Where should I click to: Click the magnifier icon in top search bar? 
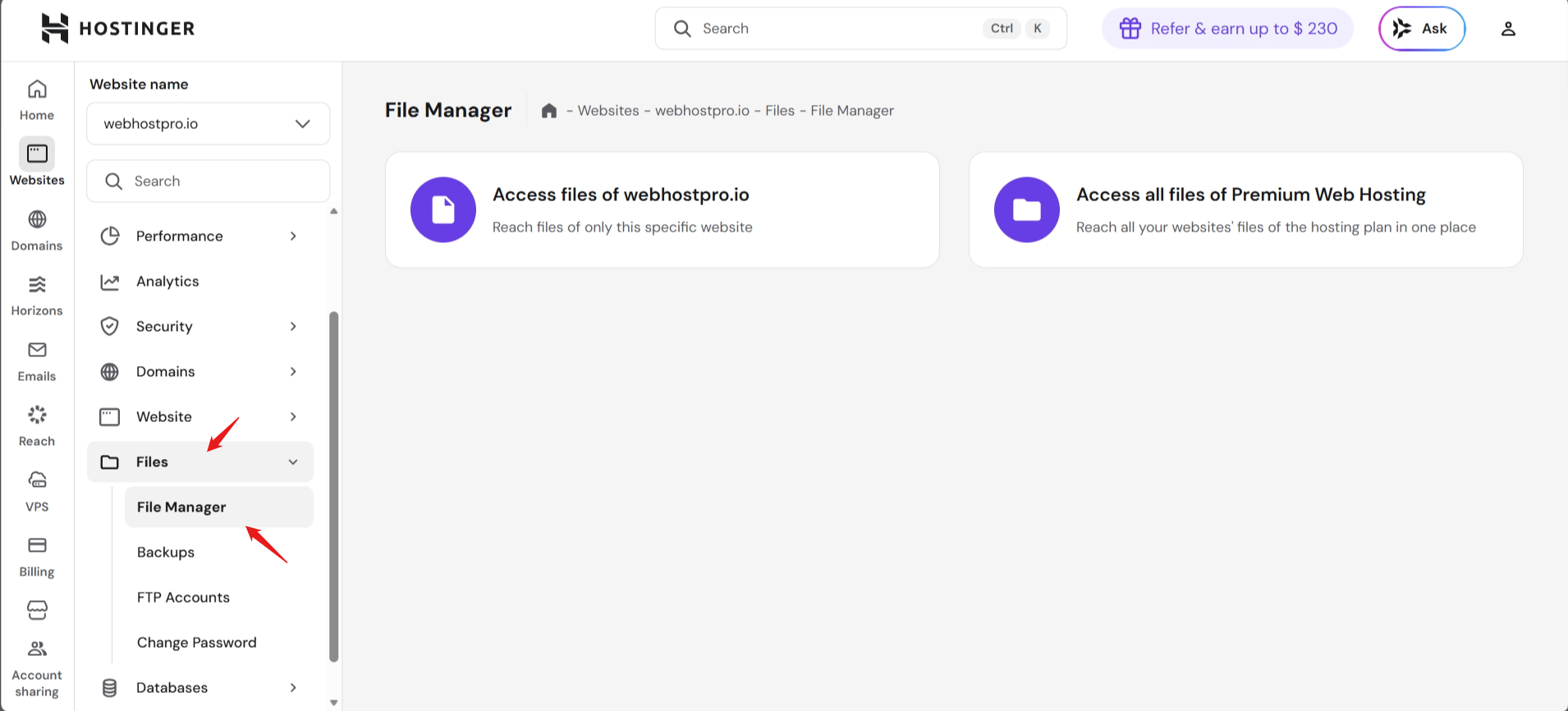click(x=682, y=29)
